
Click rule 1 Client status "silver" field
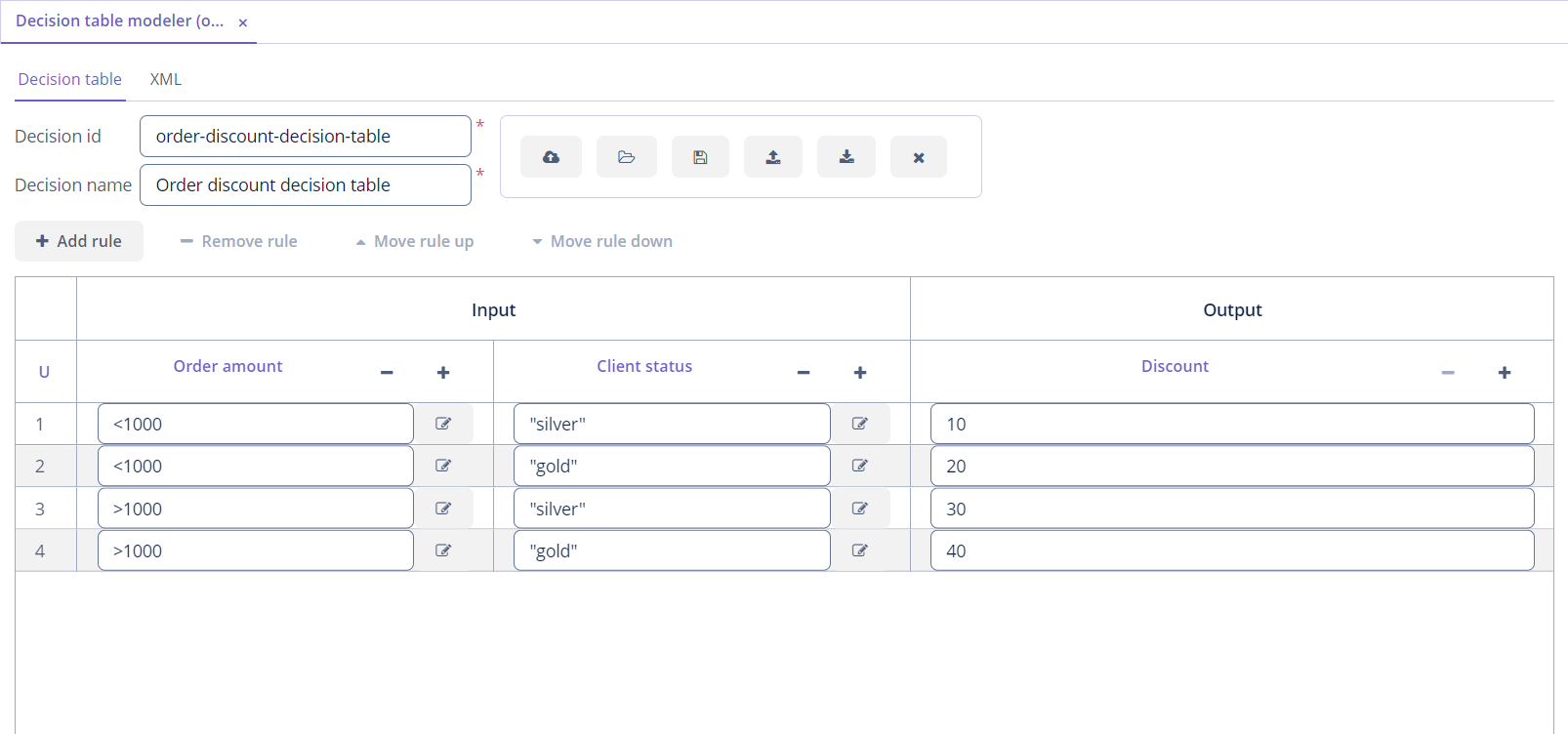672,424
